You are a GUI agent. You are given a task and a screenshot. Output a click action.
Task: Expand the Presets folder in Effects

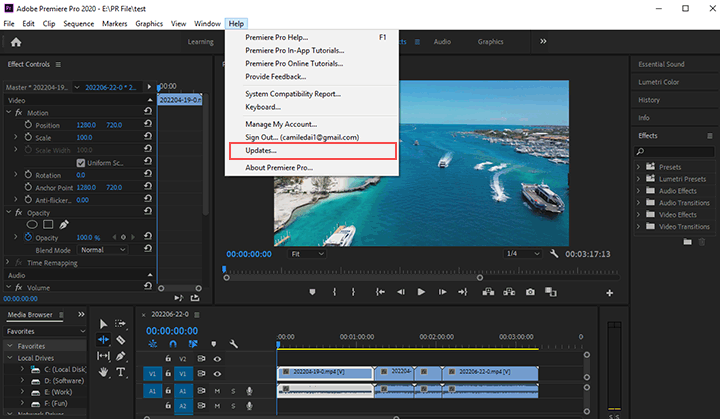coord(640,167)
